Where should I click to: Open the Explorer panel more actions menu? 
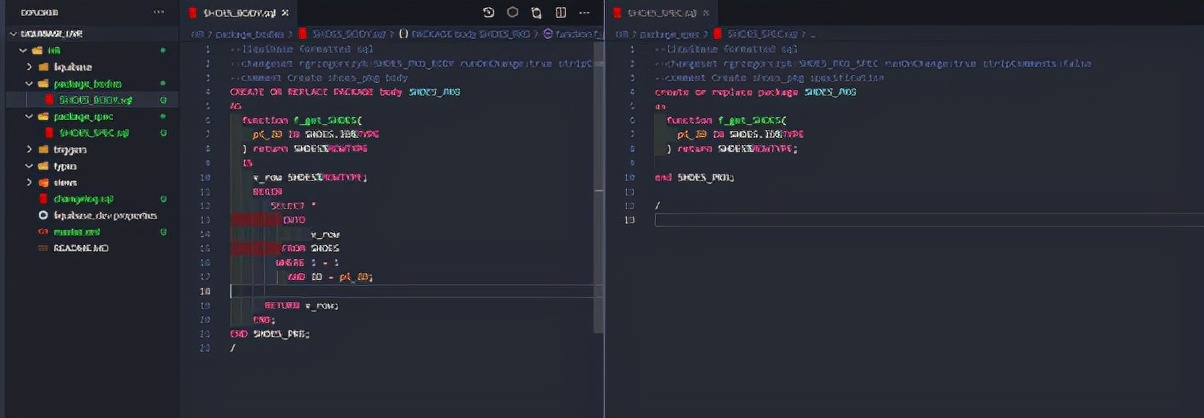(158, 12)
